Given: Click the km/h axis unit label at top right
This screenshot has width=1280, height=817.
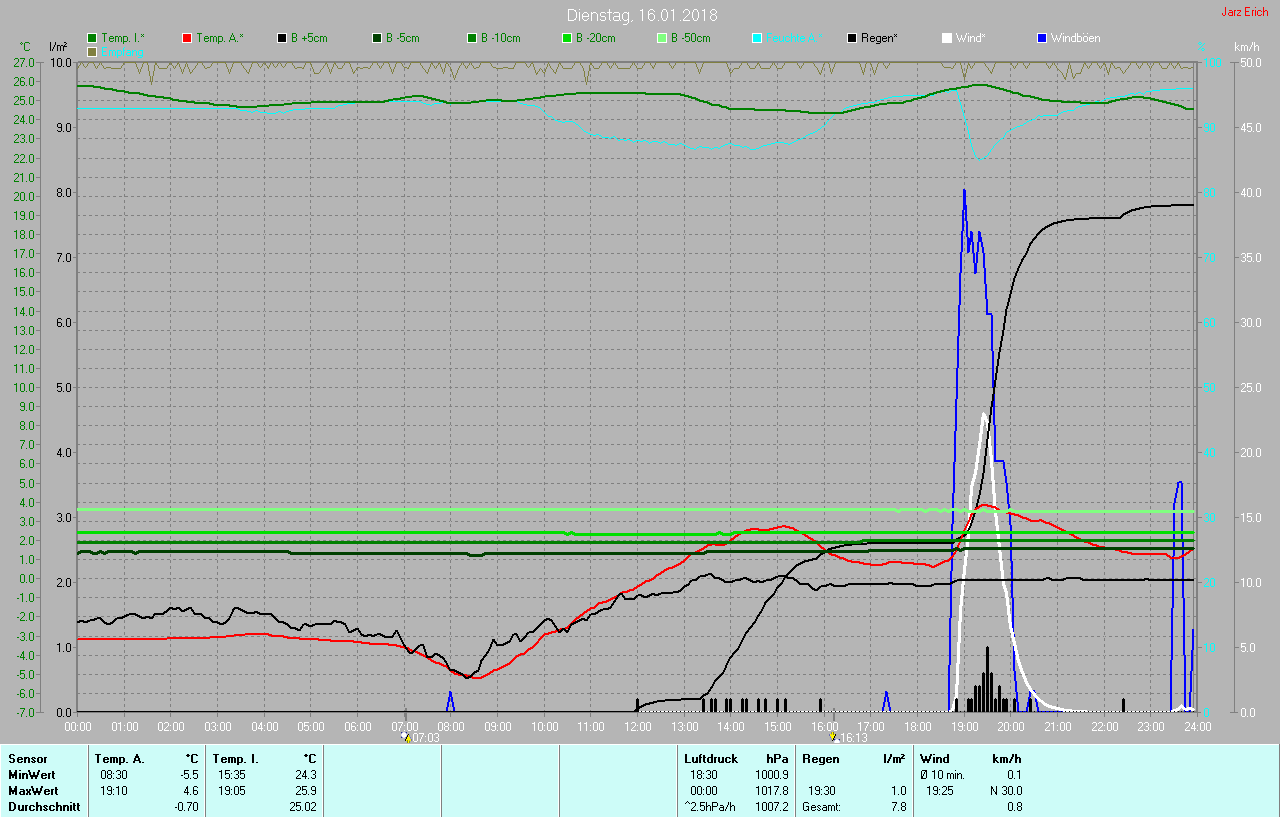Looking at the screenshot, I should (1246, 47).
